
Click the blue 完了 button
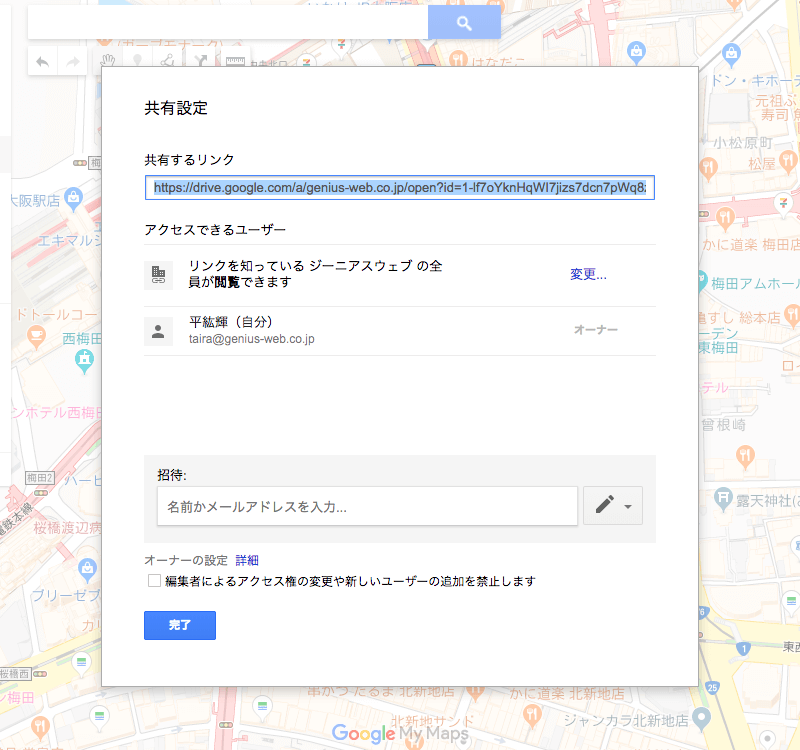[x=180, y=625]
